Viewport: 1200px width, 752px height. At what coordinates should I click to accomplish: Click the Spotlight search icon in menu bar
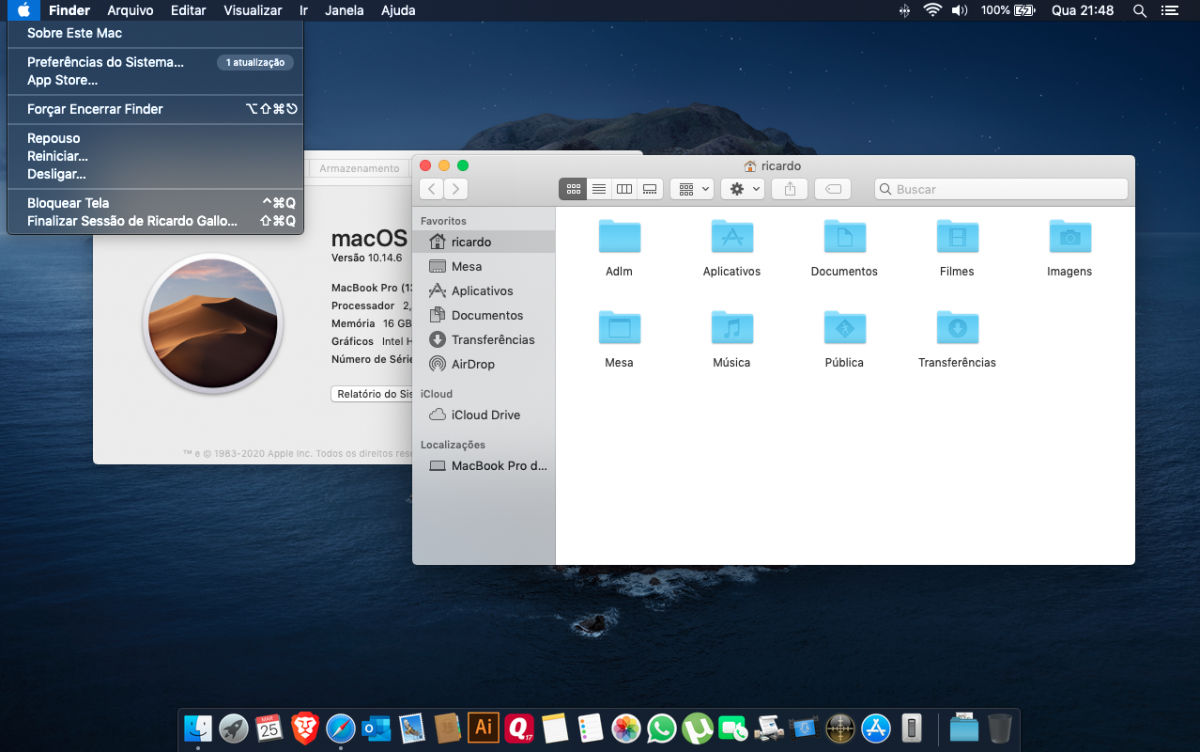(x=1140, y=10)
